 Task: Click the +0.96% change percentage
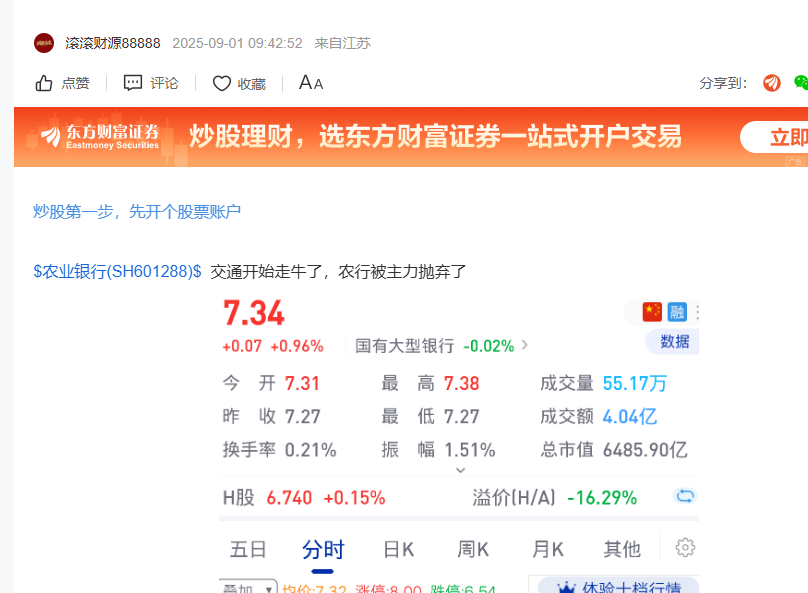coord(297,346)
